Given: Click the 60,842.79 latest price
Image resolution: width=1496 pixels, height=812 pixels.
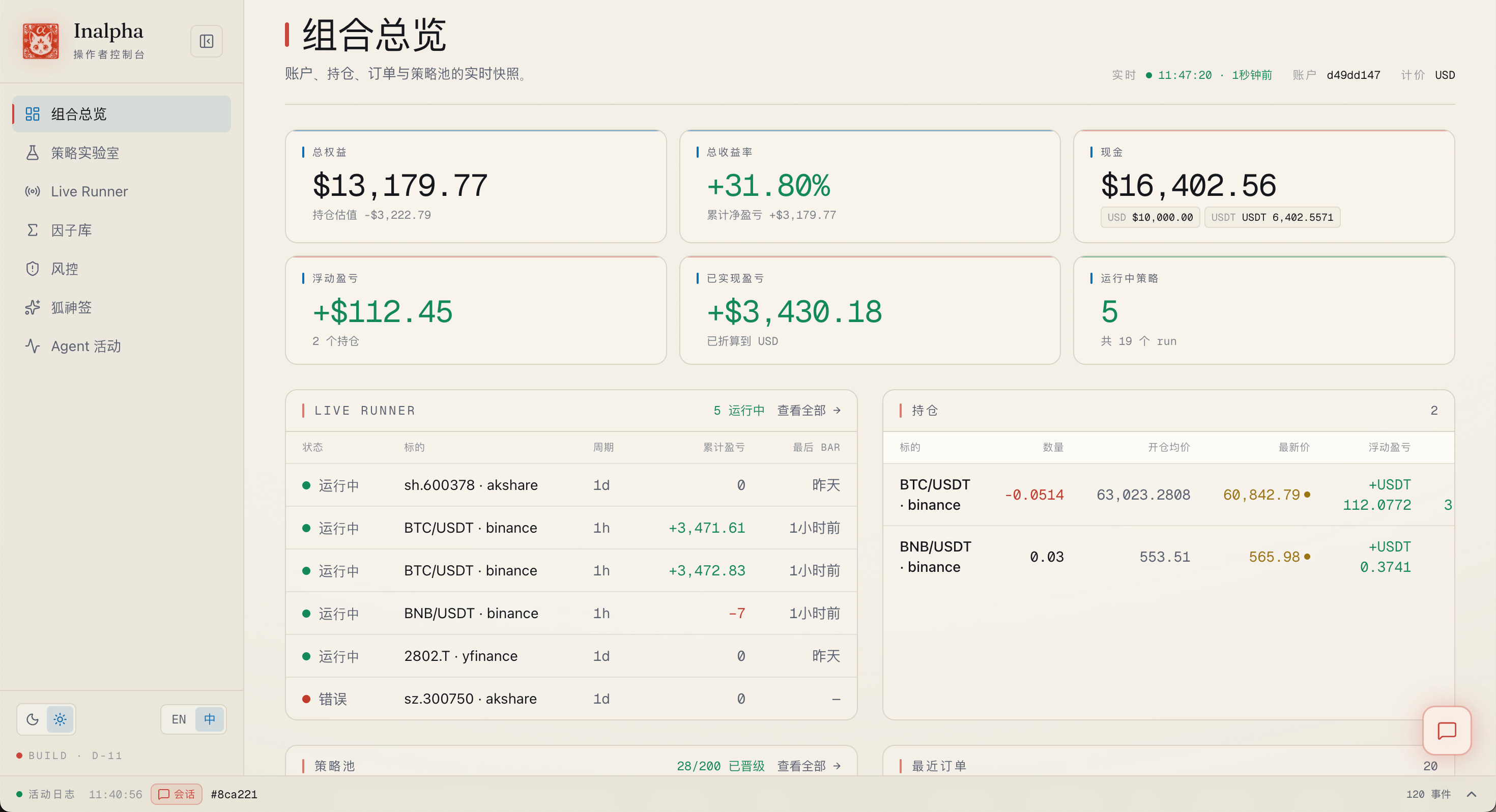Looking at the screenshot, I should click(x=1261, y=495).
